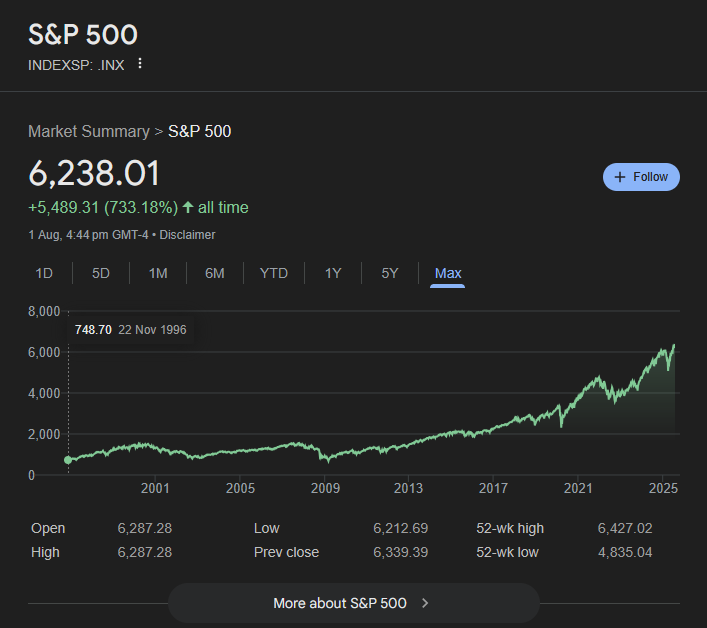
Task: Select the 5Y time range tab
Action: click(x=390, y=273)
